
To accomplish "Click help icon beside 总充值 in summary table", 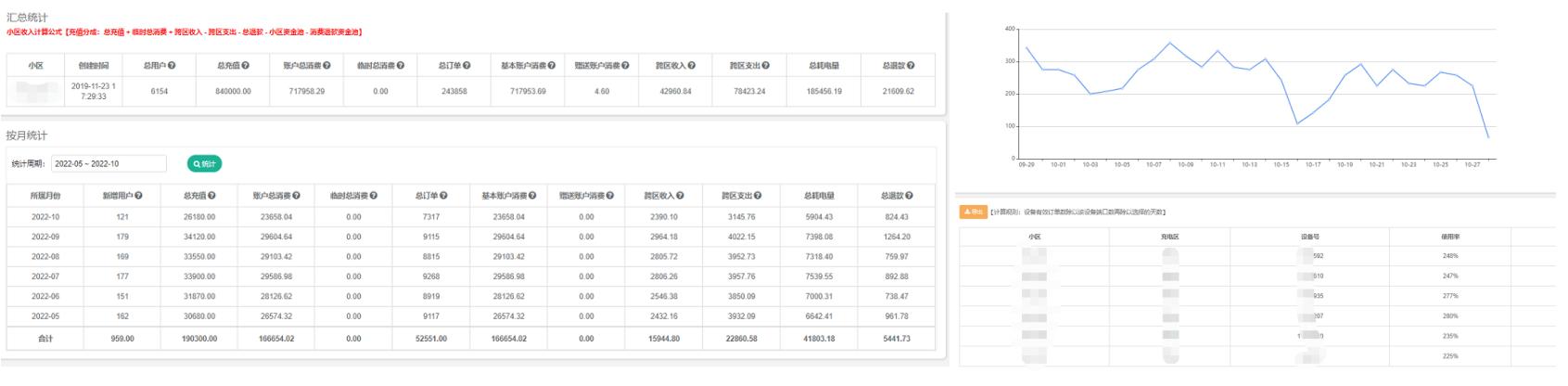I will click(x=247, y=66).
